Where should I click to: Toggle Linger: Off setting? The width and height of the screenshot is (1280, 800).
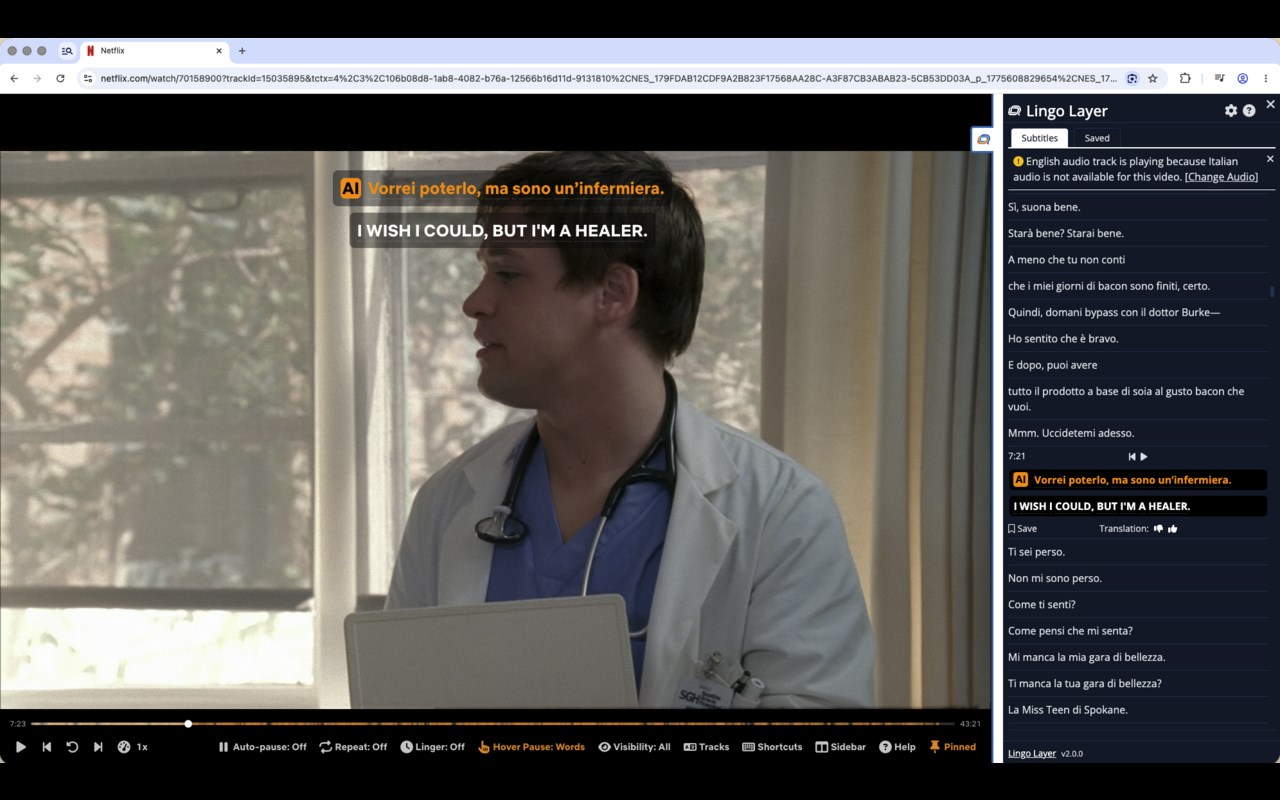(432, 747)
